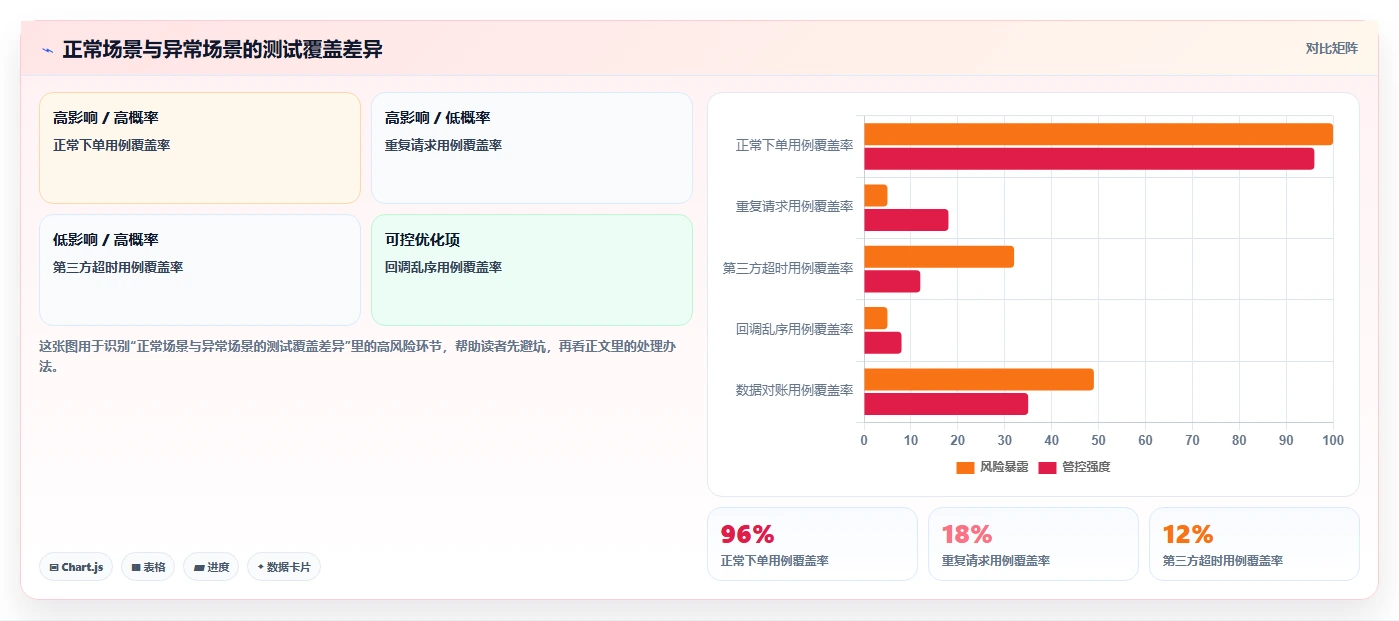Click the 表格 tag chip
This screenshot has width=1399, height=621.
(148, 567)
